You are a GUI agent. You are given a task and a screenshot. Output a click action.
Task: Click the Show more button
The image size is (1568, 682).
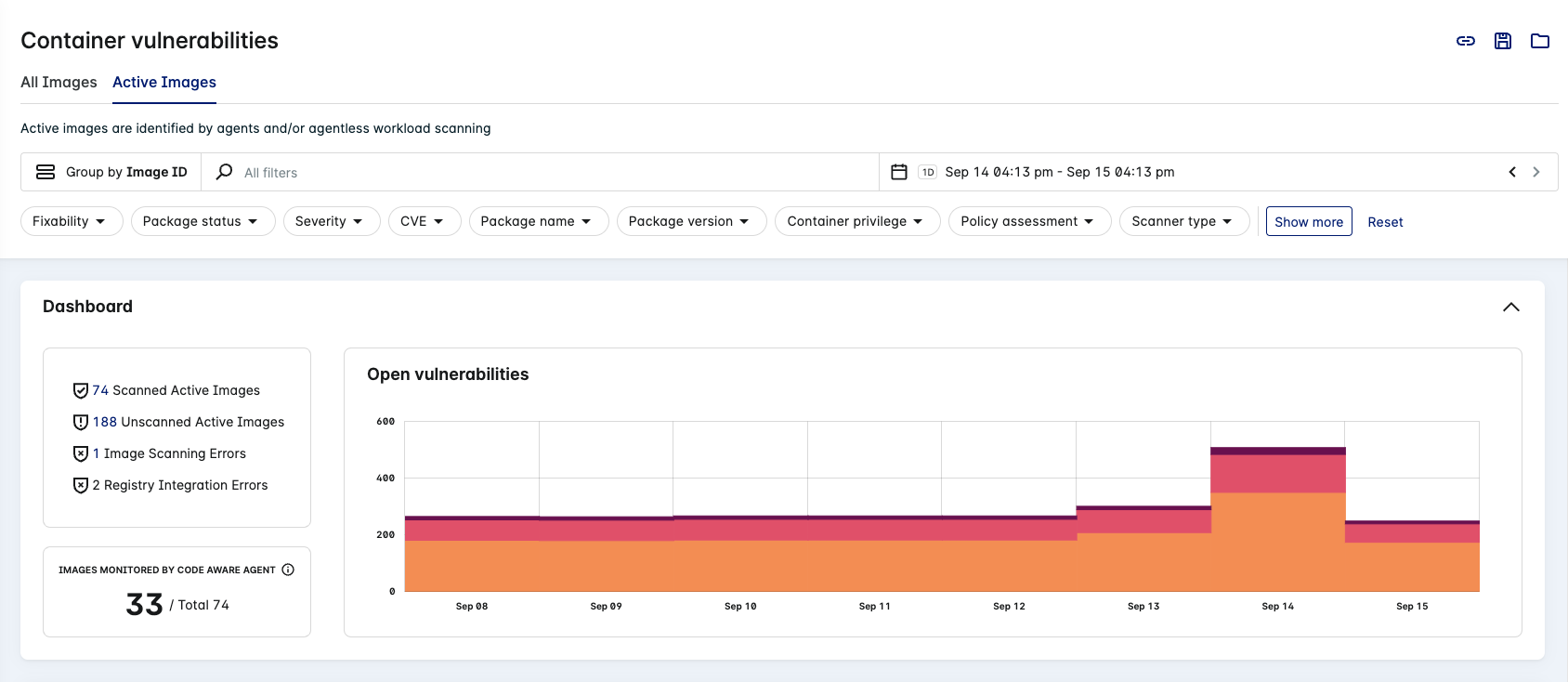pos(1308,221)
